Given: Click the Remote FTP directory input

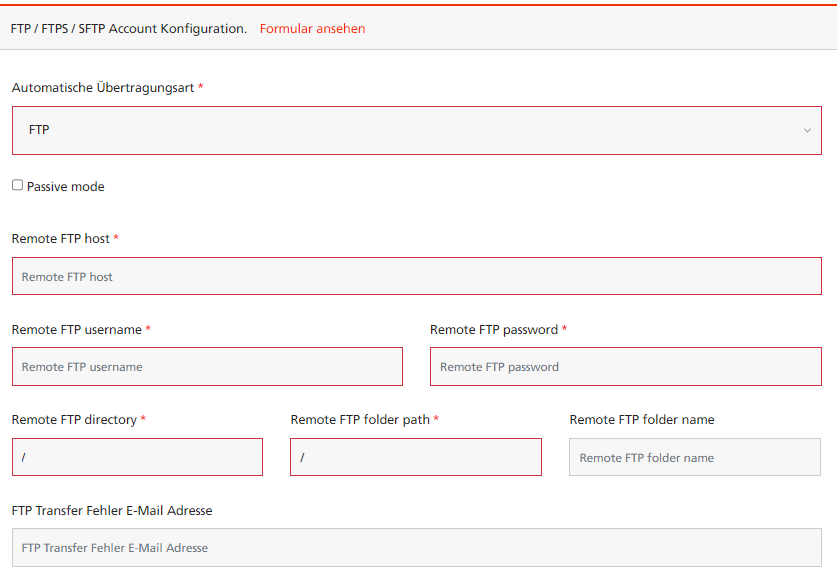Looking at the screenshot, I should 137,457.
